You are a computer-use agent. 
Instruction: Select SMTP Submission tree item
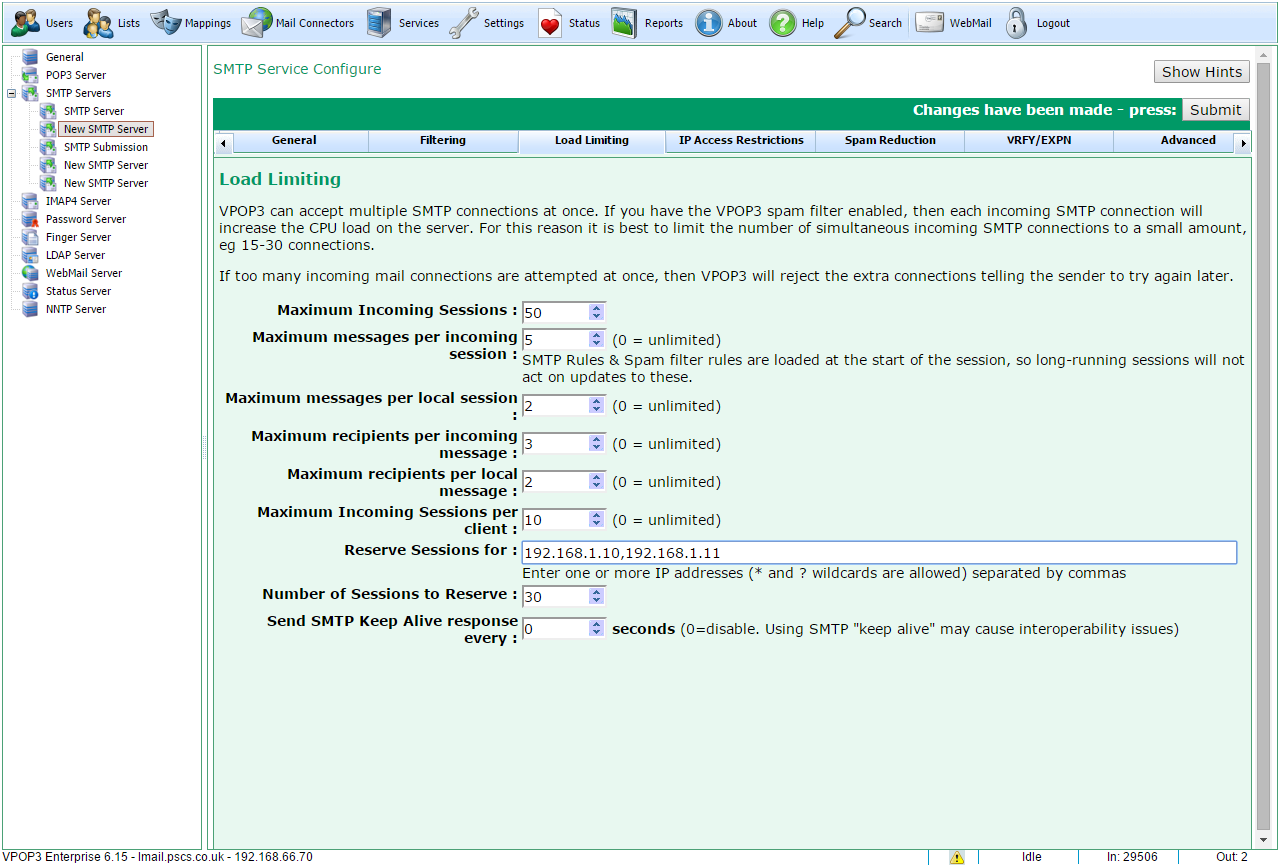point(106,147)
